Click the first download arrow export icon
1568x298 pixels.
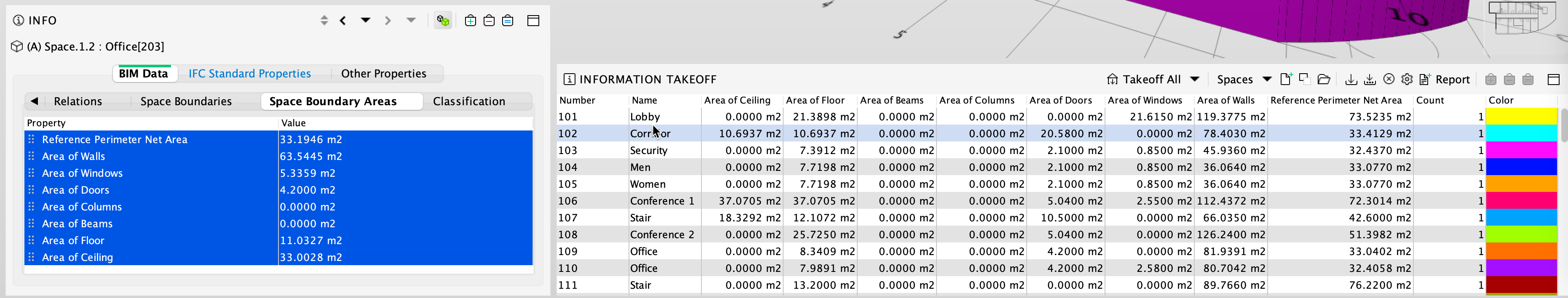pos(1351,79)
